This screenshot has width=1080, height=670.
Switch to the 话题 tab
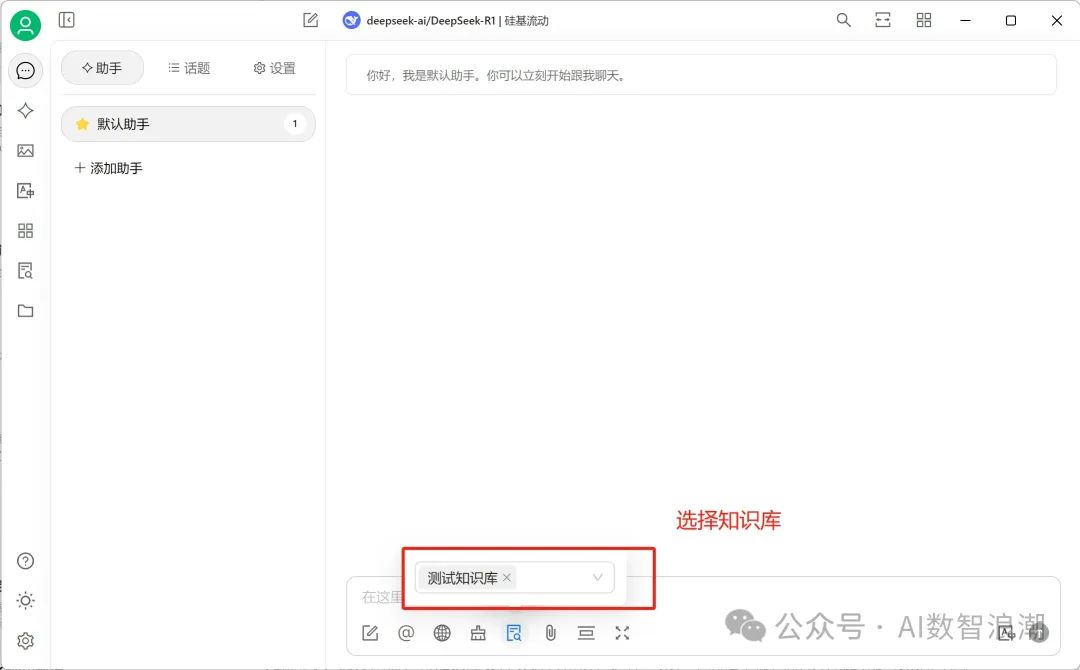click(189, 68)
